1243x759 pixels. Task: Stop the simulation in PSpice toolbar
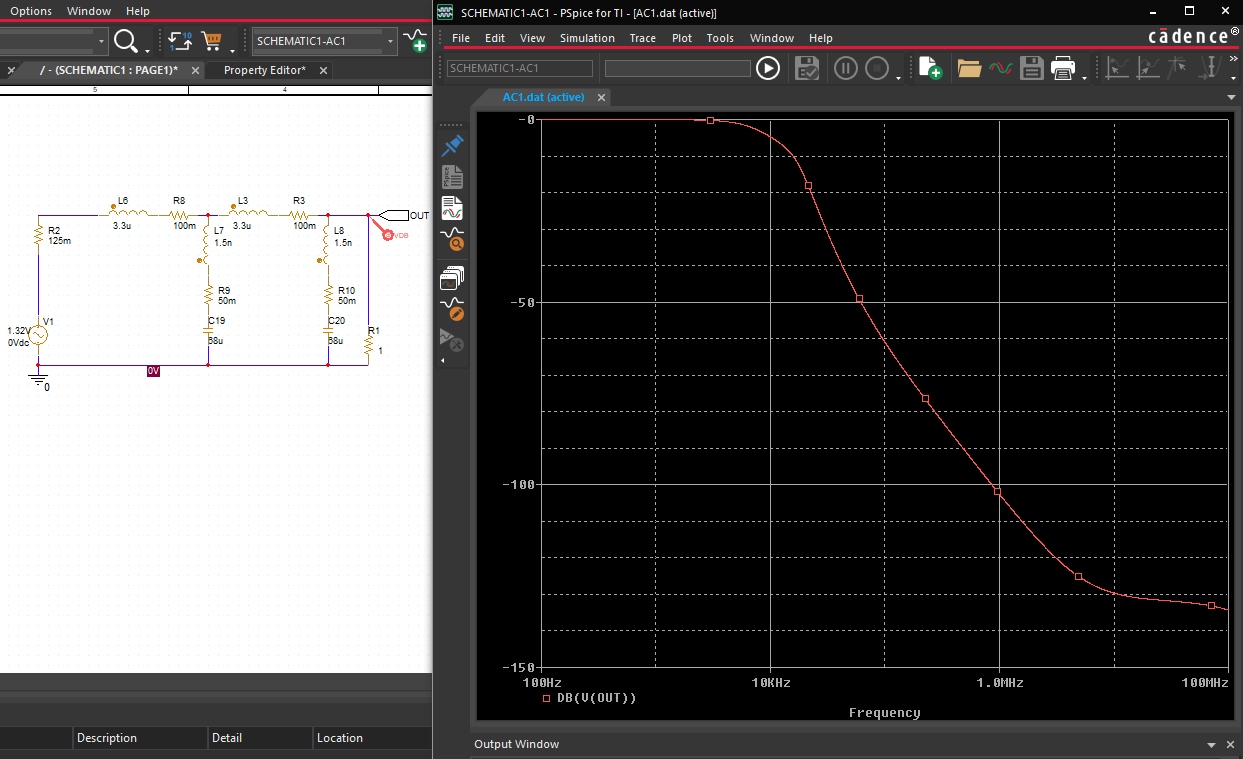pos(876,68)
